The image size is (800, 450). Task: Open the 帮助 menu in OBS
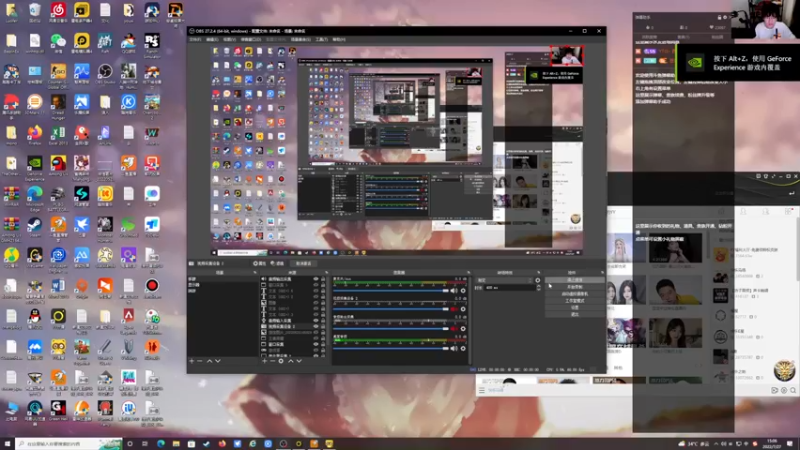tap(339, 39)
